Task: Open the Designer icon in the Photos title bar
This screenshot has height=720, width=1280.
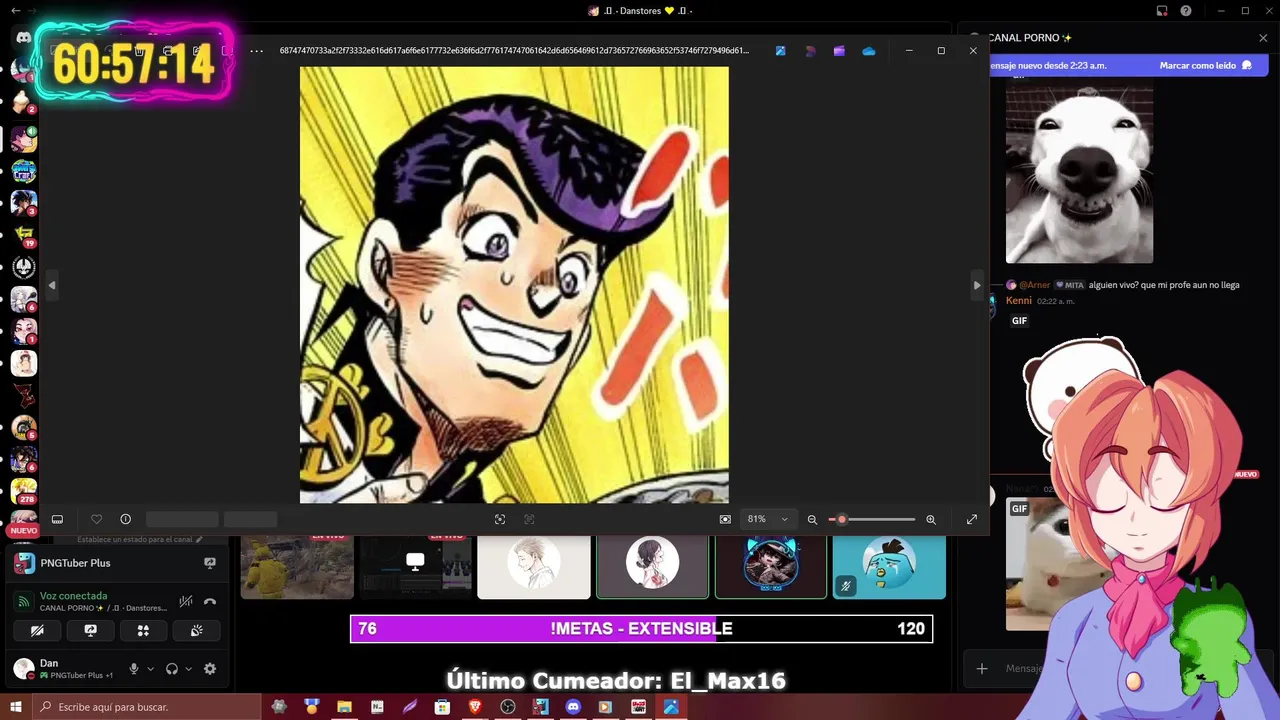Action: 810,51
